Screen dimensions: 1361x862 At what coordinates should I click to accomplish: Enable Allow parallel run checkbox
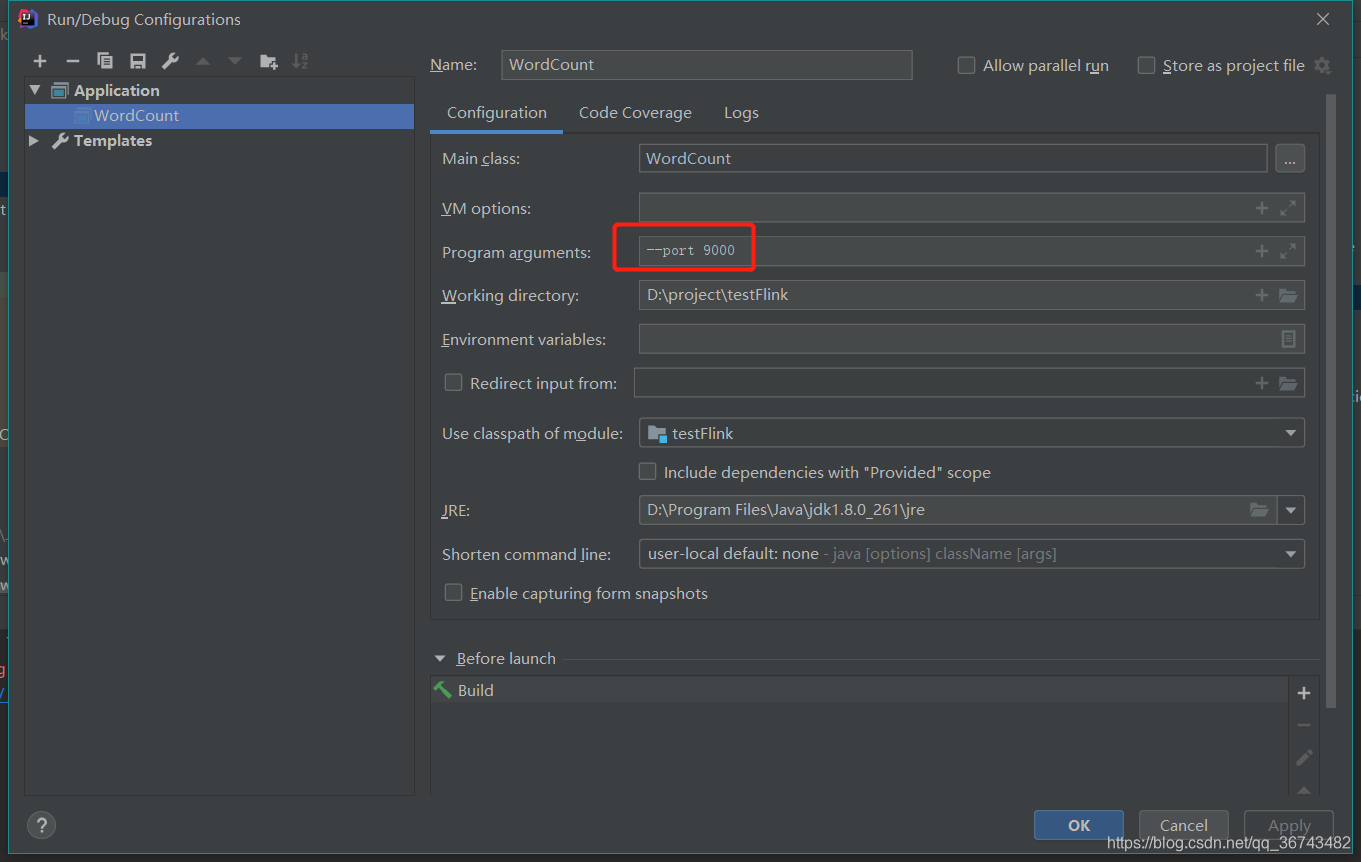966,65
